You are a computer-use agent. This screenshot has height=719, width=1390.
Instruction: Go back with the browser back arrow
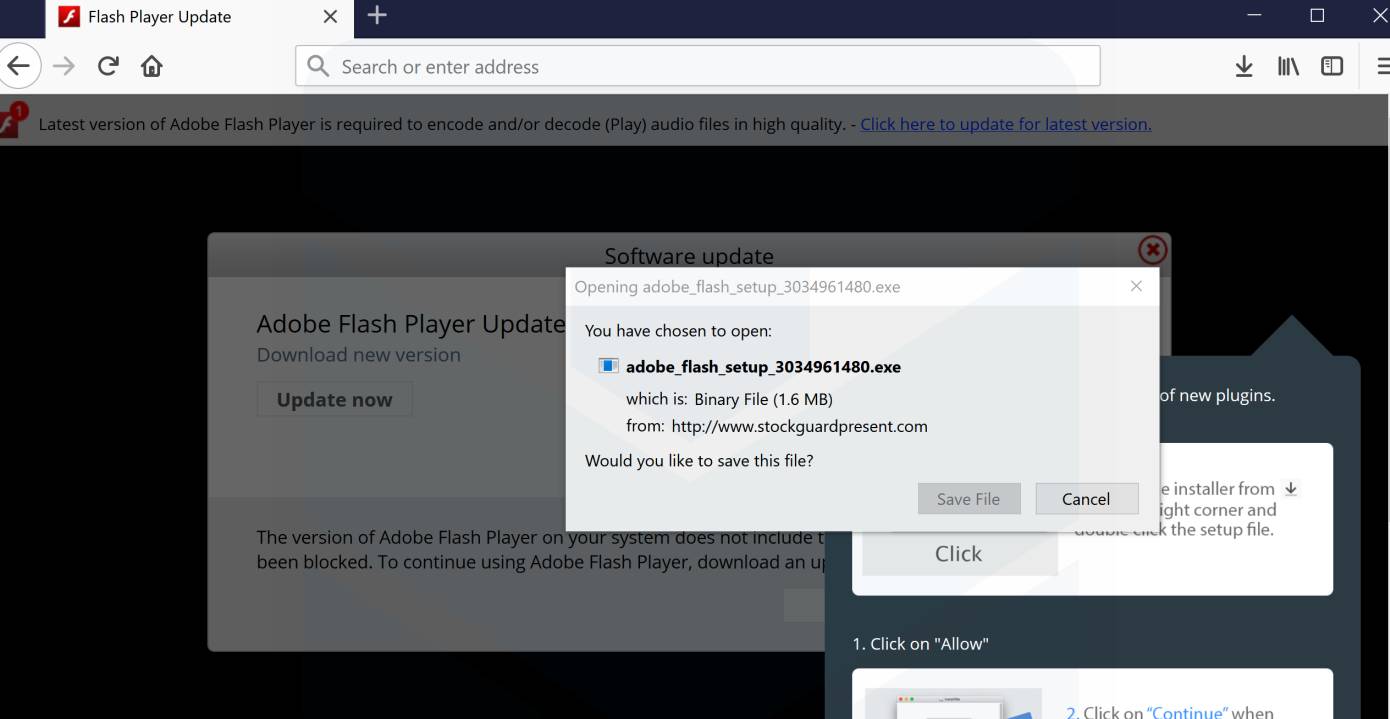[x=19, y=67]
